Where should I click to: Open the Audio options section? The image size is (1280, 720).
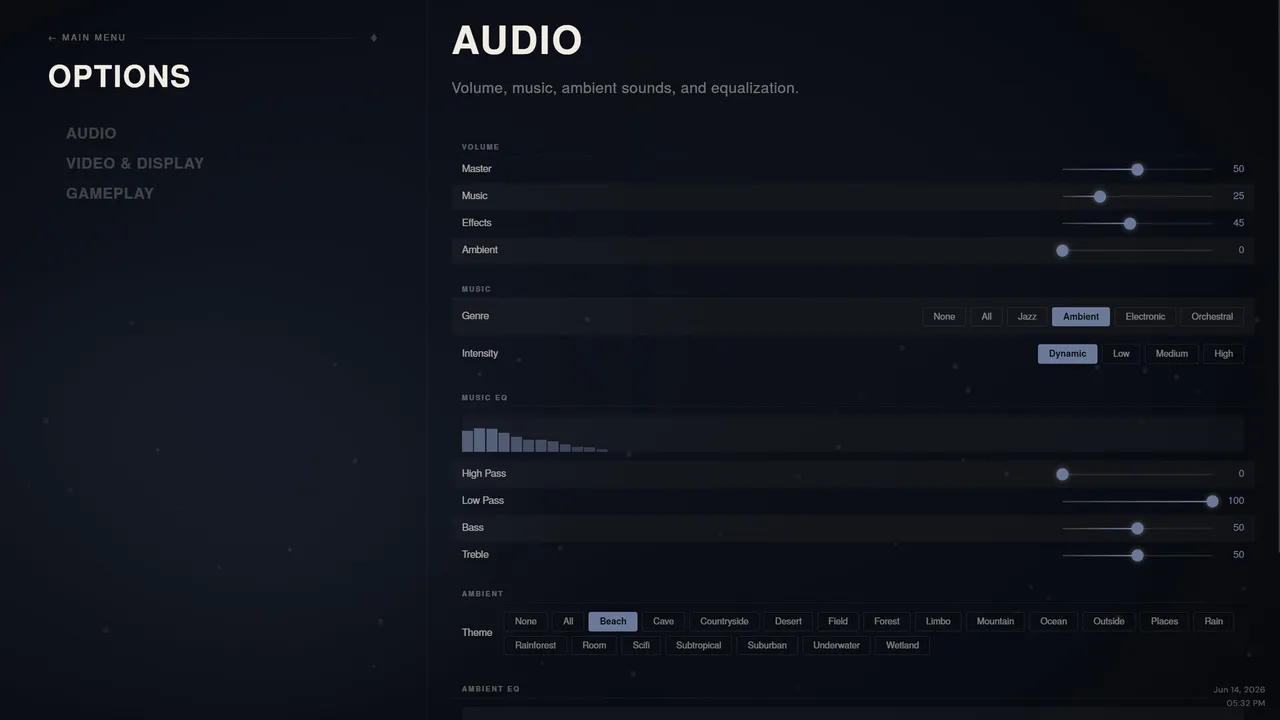[91, 133]
